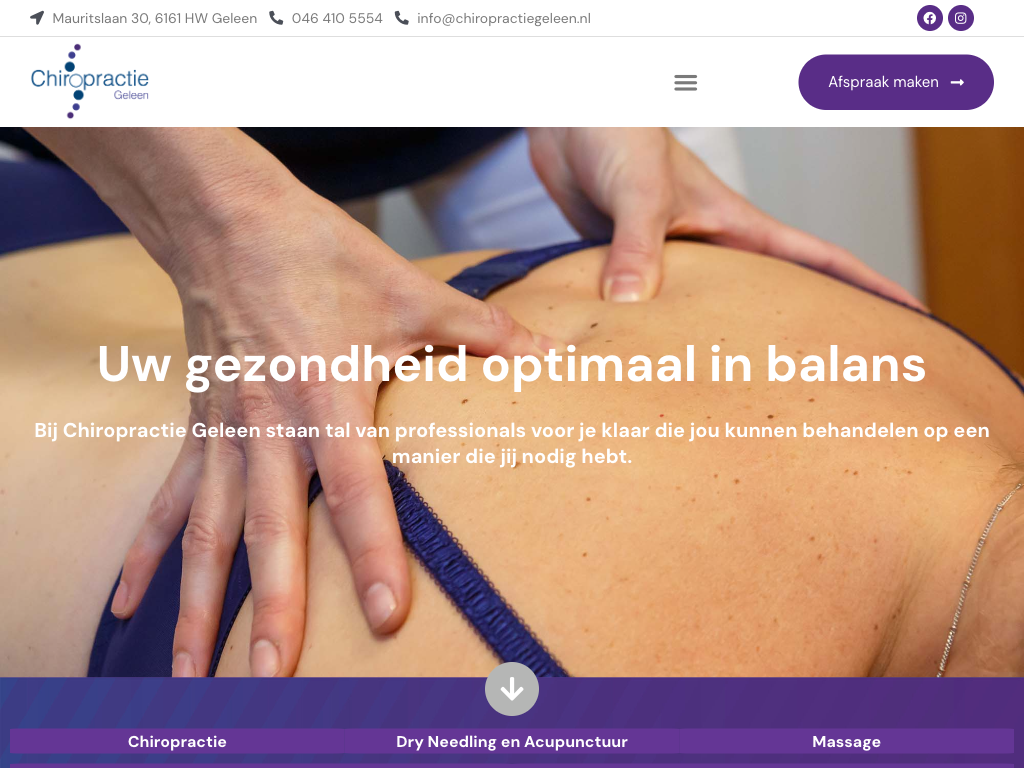Click the word Geleen in the logo

click(x=131, y=95)
